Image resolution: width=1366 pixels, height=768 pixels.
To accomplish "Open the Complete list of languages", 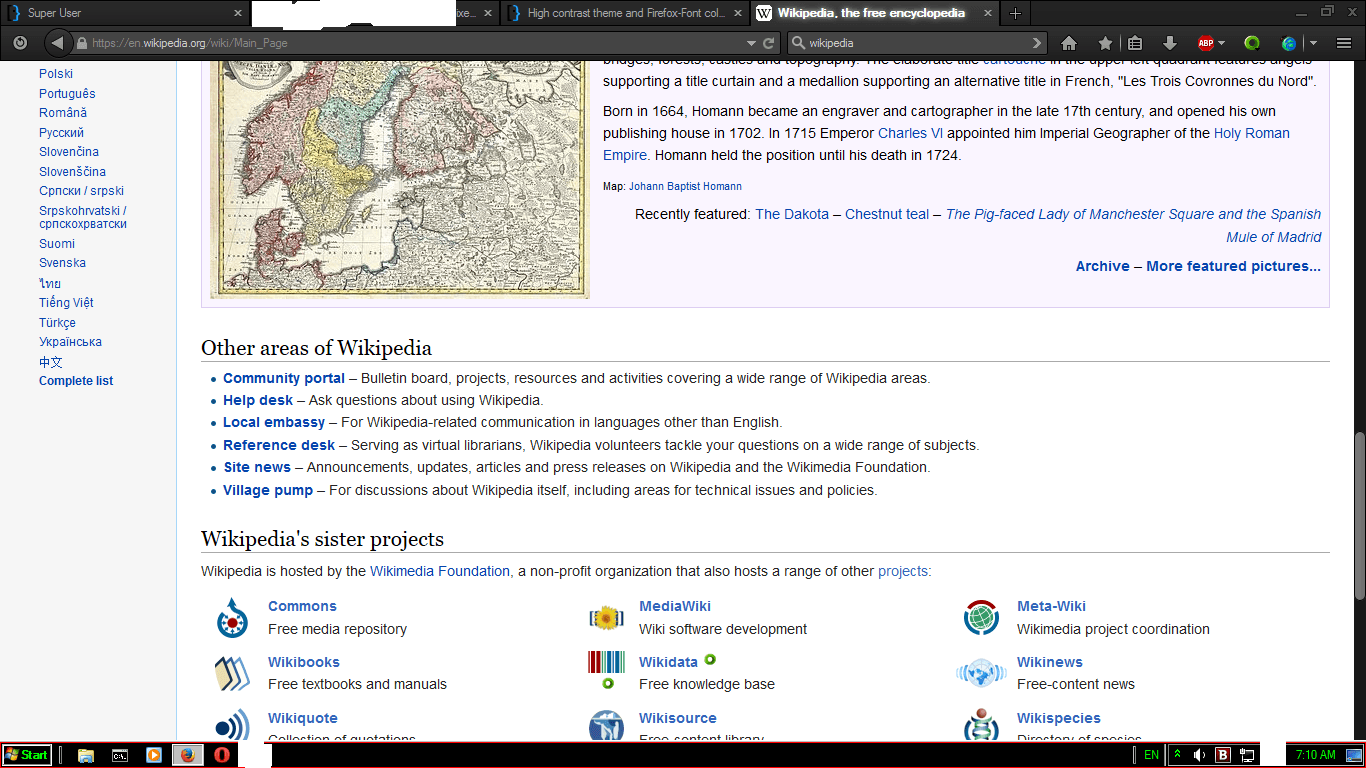I will pyautogui.click(x=76, y=381).
